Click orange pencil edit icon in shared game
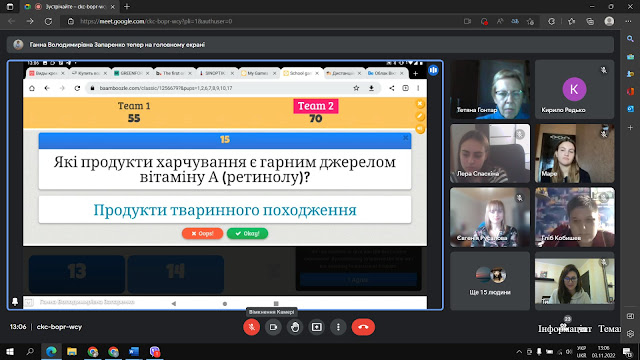640x360 pixels. 420,116
